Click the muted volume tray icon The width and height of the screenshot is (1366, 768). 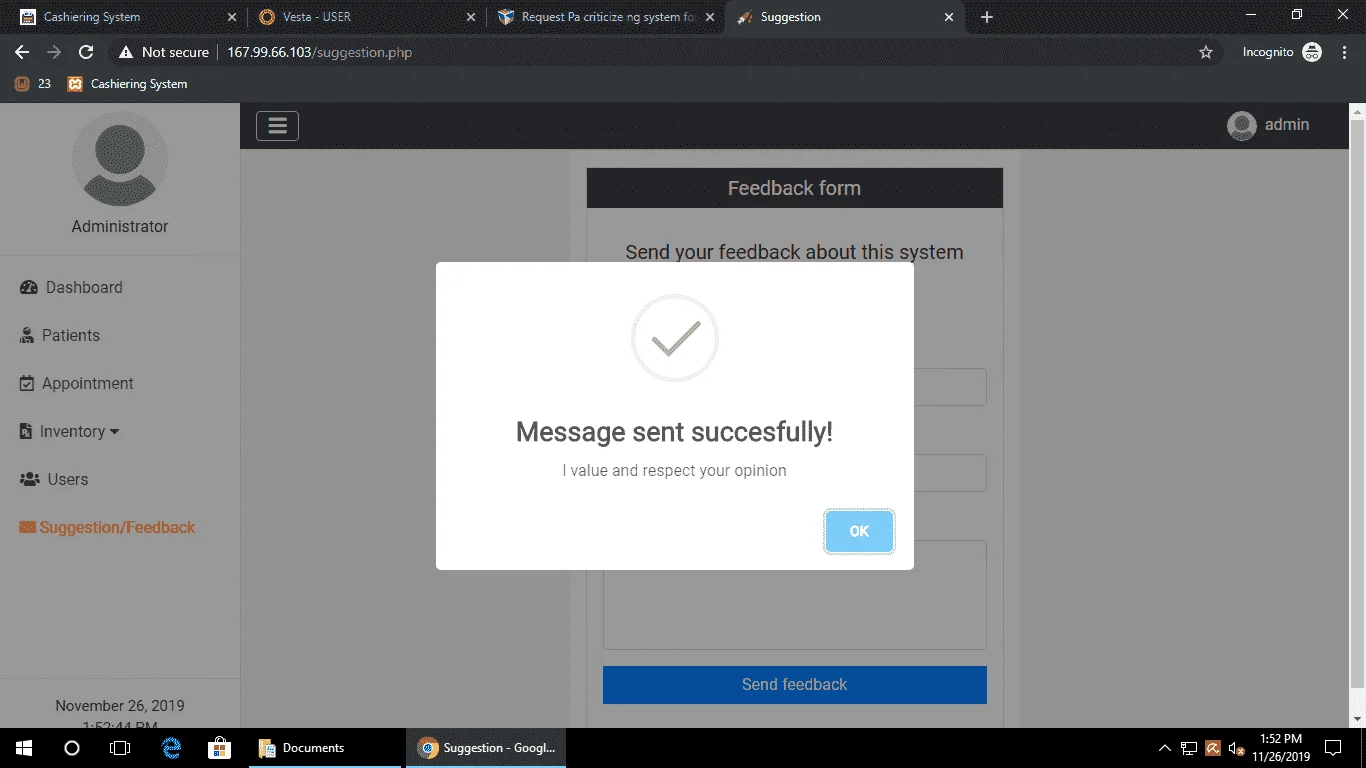[x=1236, y=748]
